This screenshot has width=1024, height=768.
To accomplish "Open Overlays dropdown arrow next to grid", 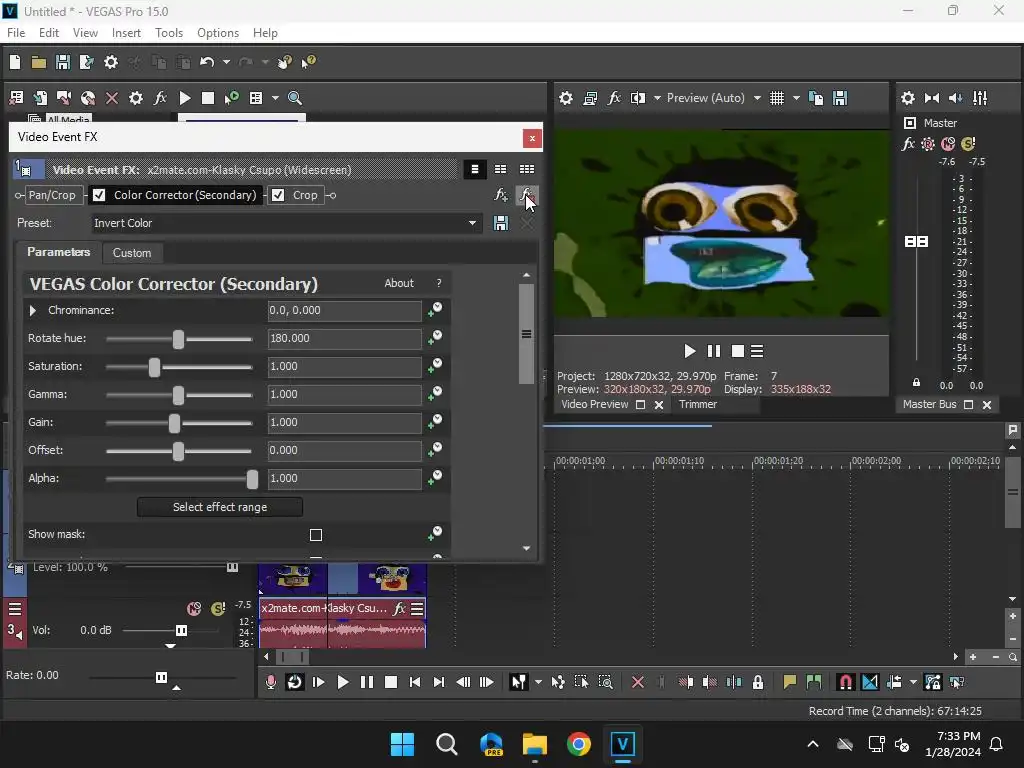I will (796, 98).
